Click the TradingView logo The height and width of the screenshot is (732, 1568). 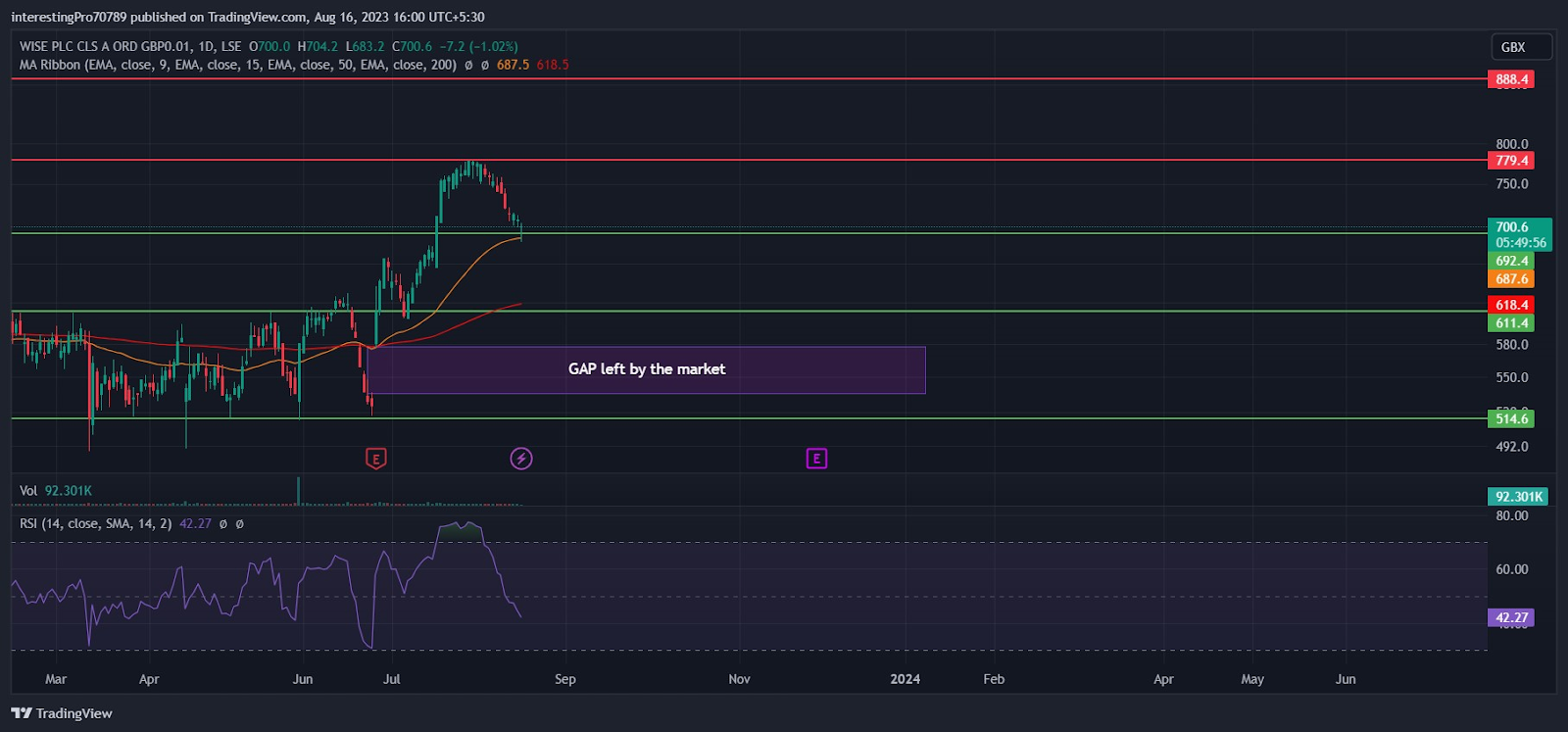(x=62, y=713)
